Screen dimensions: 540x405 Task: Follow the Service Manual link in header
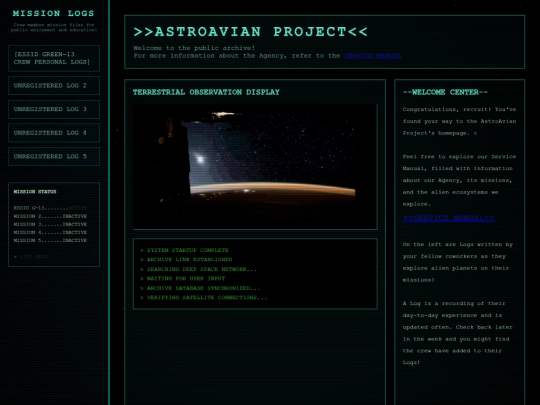pyautogui.click(x=373, y=56)
